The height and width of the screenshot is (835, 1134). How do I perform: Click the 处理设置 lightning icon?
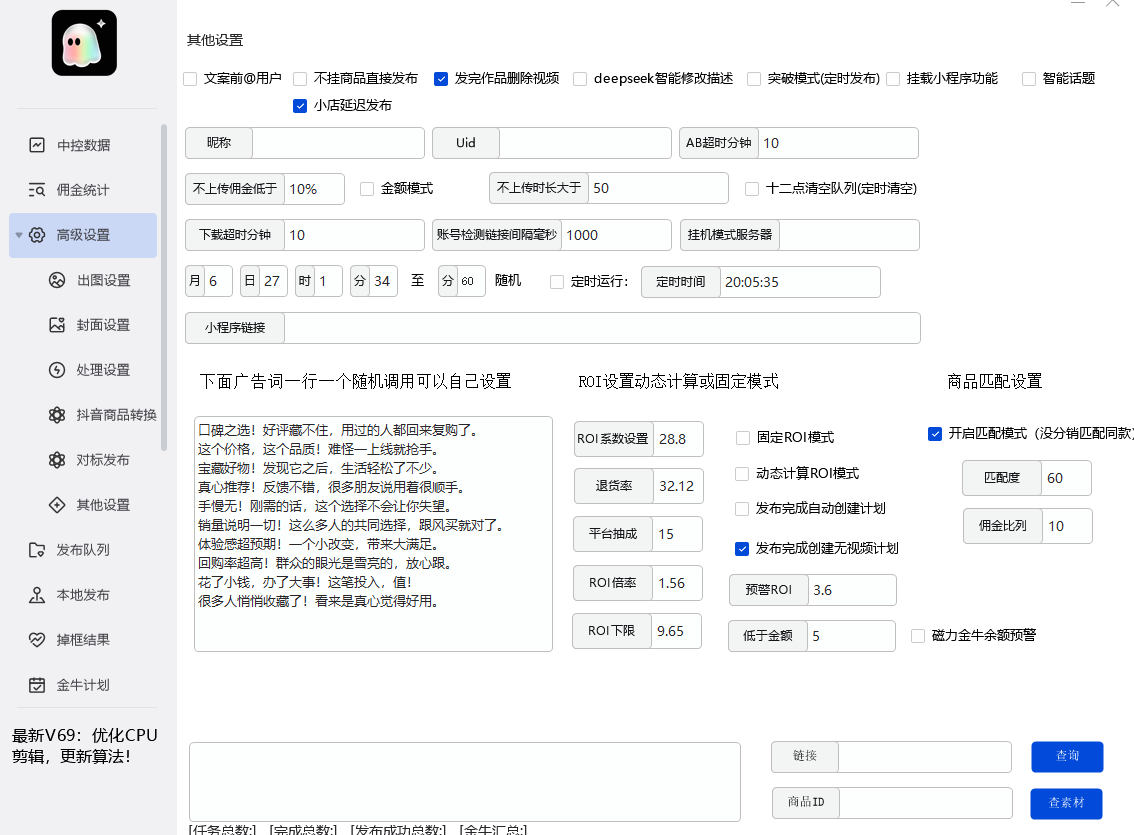[57, 370]
